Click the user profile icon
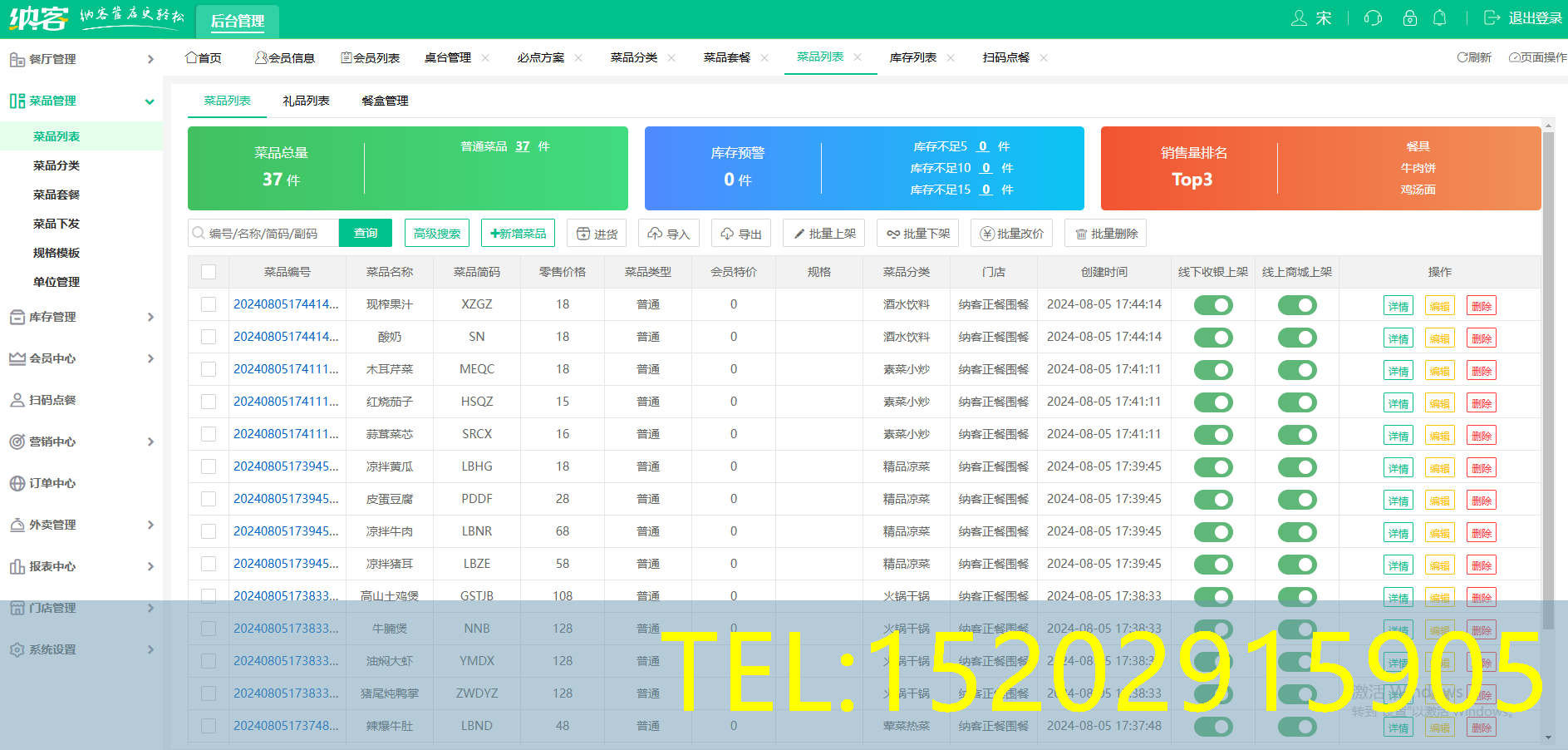This screenshot has height=750, width=1568. click(x=1299, y=18)
